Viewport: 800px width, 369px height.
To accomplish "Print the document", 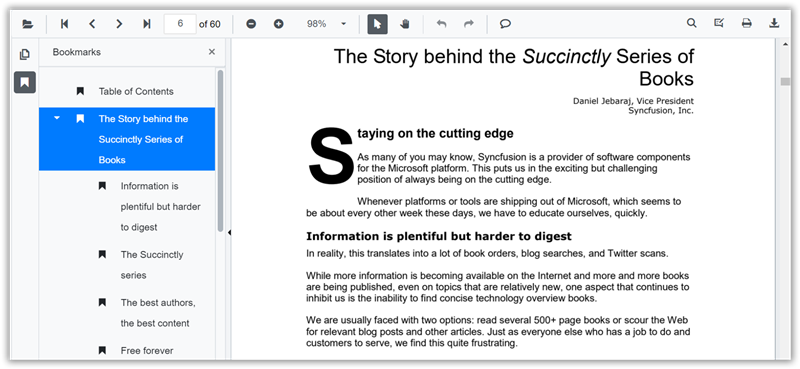I will pyautogui.click(x=746, y=23).
